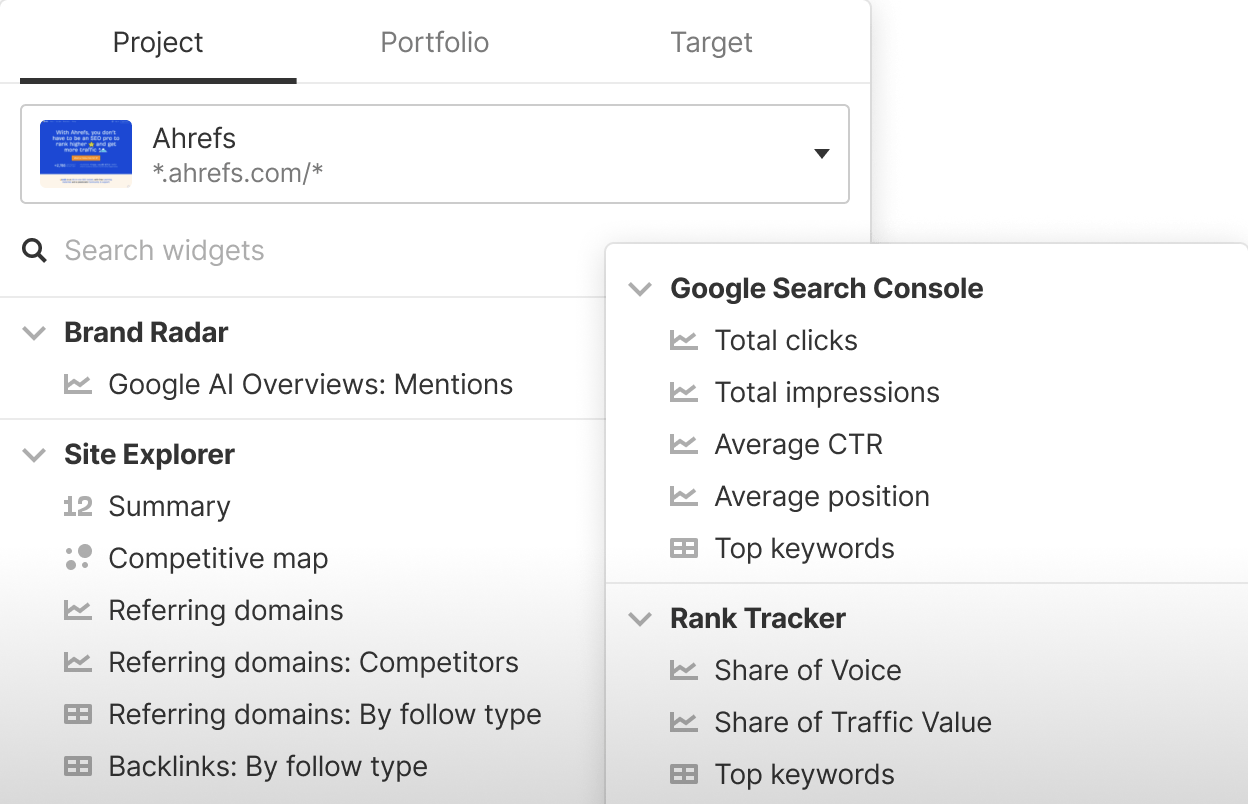The height and width of the screenshot is (804, 1248).
Task: Open the Ahrefs project selector dropdown
Action: click(822, 153)
